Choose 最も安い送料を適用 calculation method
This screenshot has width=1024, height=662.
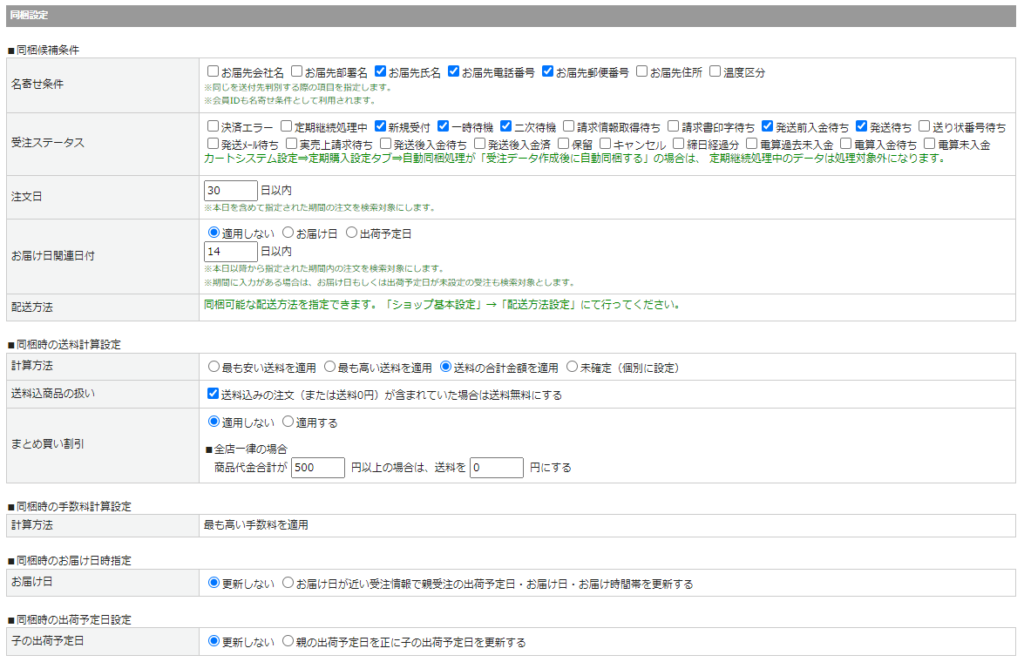tap(213, 367)
